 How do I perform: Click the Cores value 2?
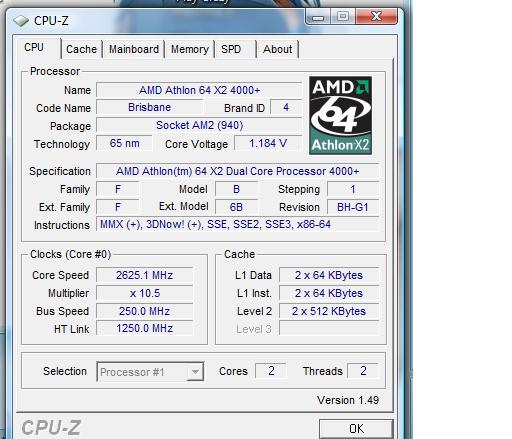[x=271, y=371]
